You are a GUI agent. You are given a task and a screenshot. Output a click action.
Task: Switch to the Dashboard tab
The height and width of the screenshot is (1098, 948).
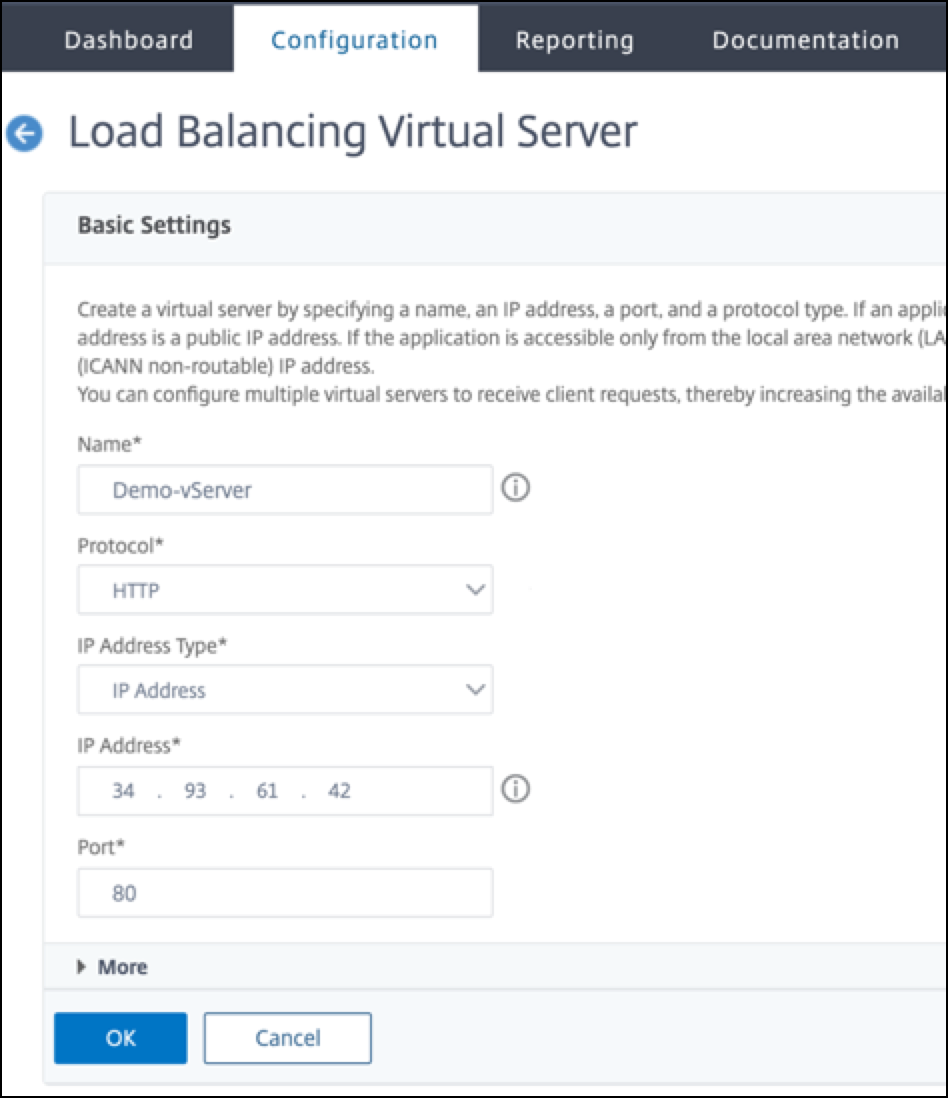click(x=129, y=40)
